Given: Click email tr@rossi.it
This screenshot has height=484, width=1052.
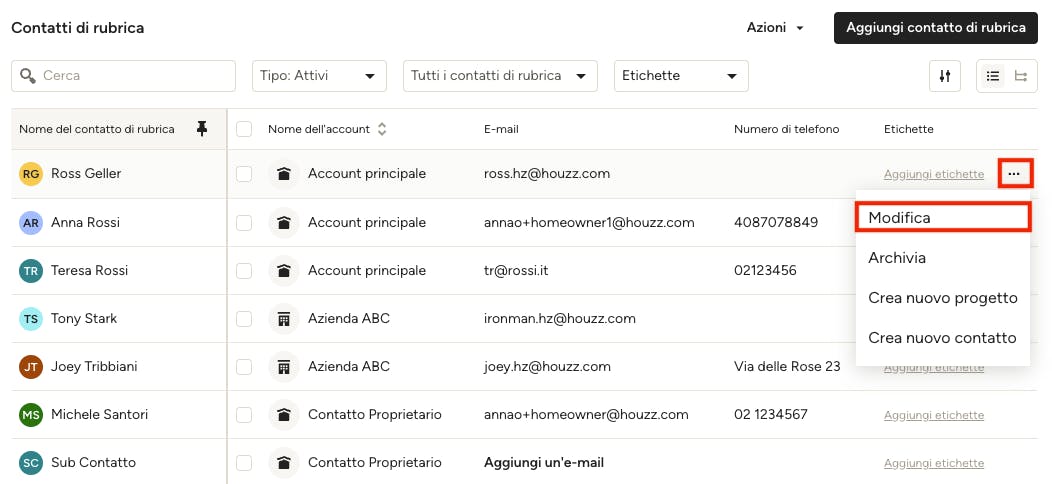Looking at the screenshot, I should point(517,271).
